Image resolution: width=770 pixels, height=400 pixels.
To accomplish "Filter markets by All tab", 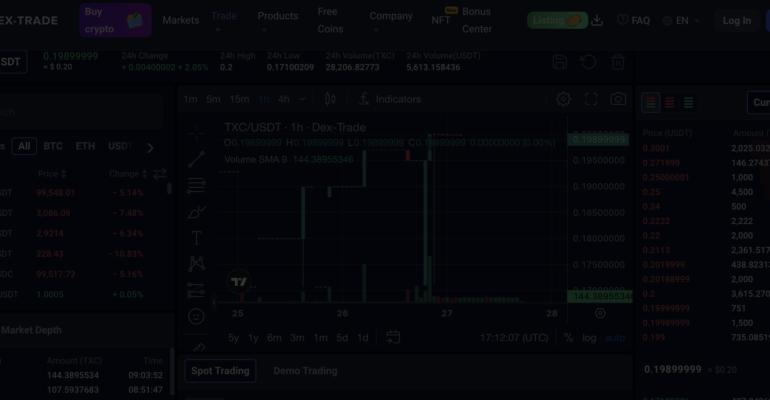I will point(24,146).
